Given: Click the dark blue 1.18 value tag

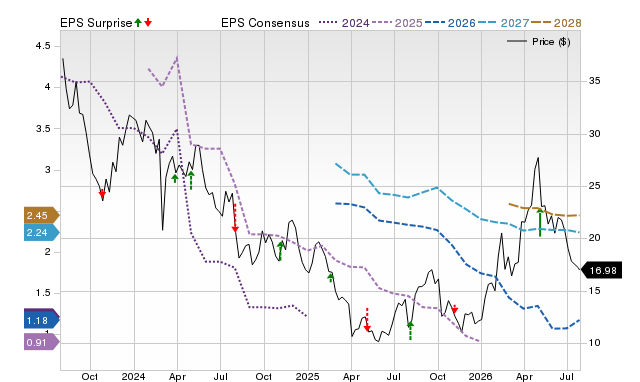Looking at the screenshot, I should (x=42, y=320).
